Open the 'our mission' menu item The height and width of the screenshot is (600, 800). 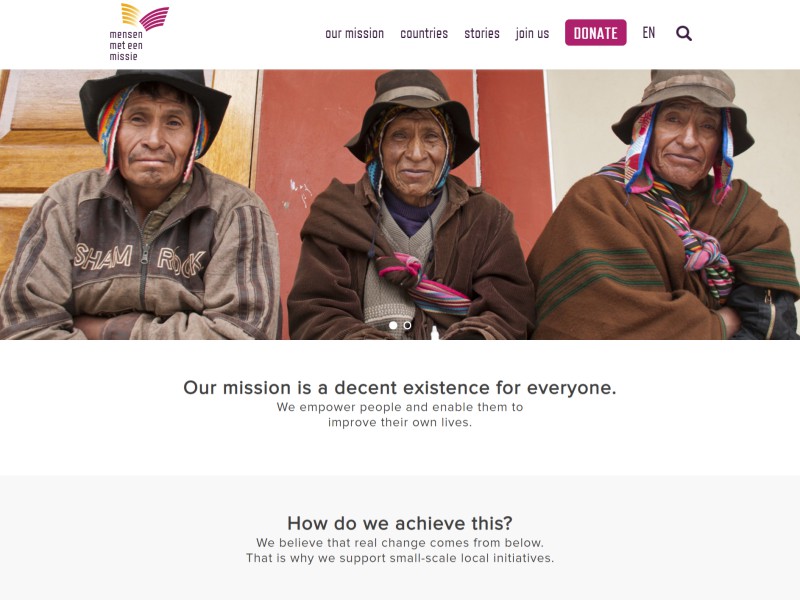[355, 34]
